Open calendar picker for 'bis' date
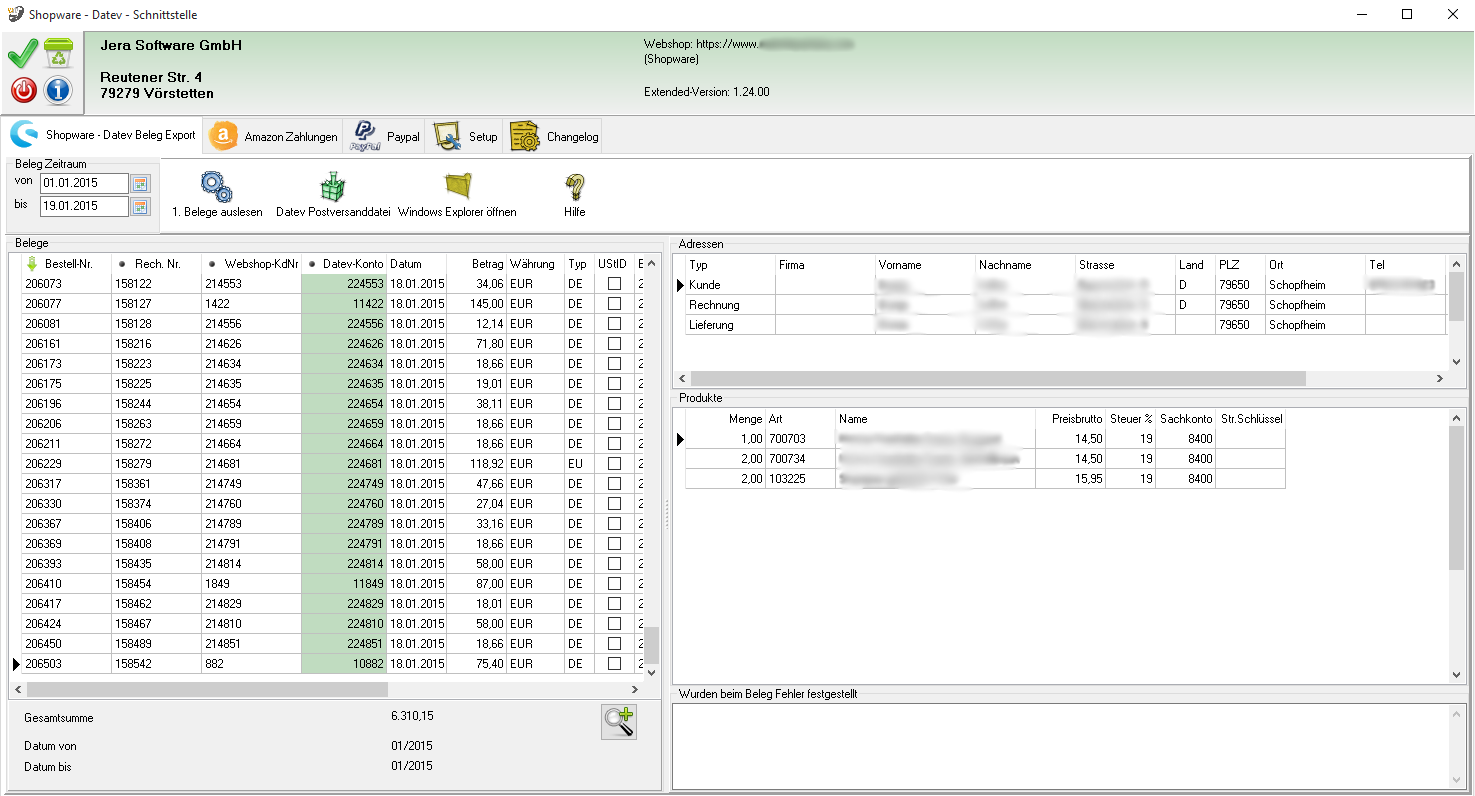 click(140, 206)
